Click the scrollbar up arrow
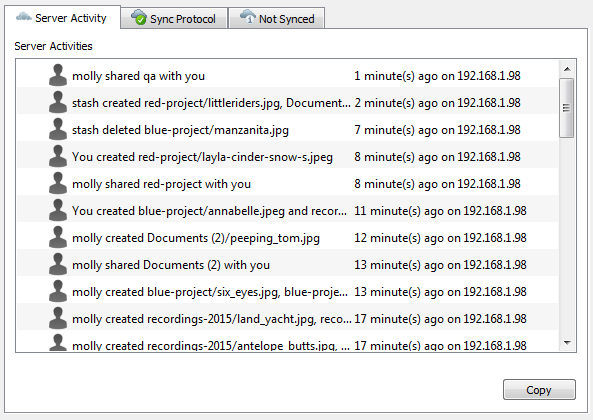 click(x=567, y=69)
